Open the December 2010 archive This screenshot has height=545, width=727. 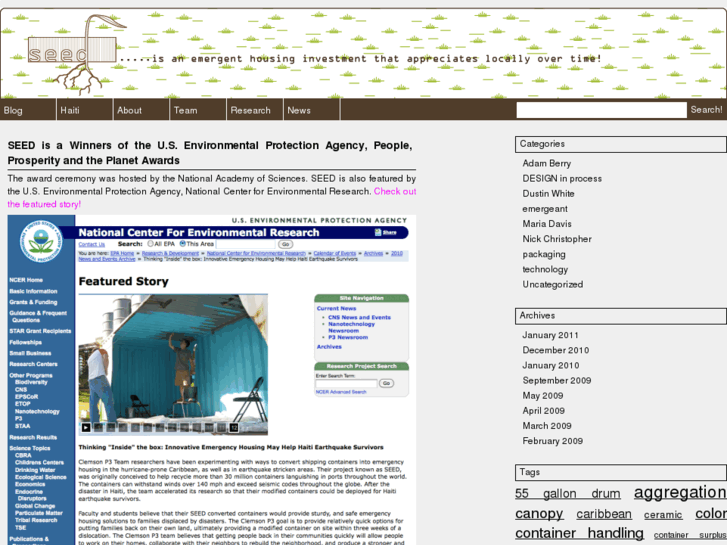coord(555,350)
